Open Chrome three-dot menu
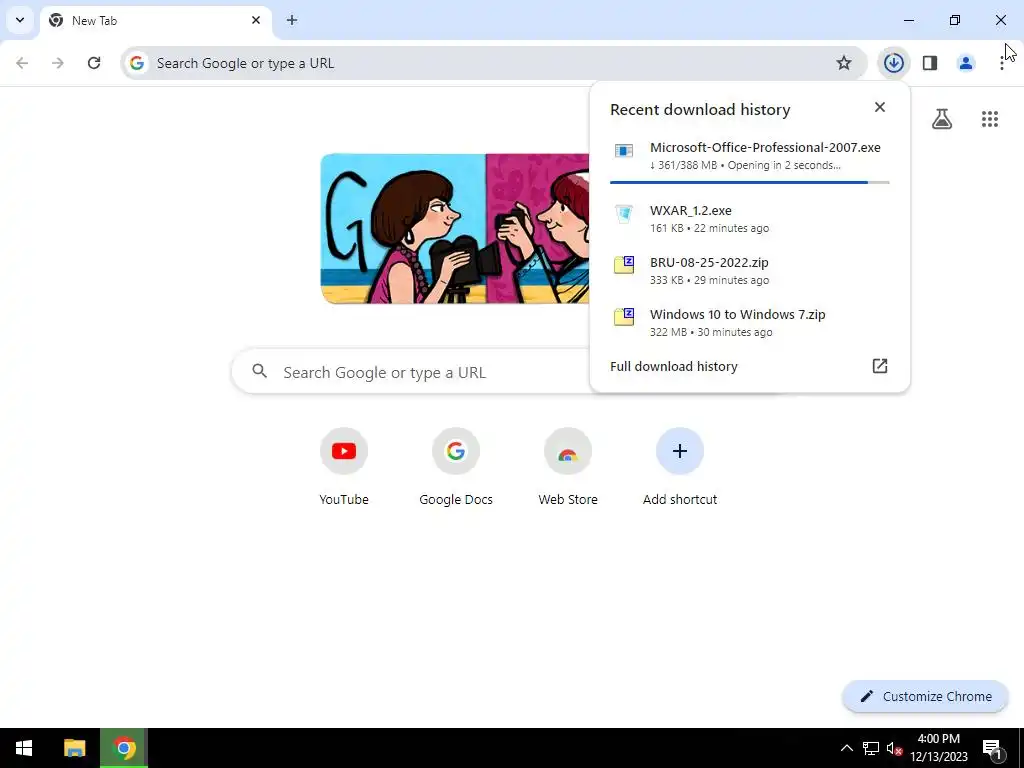The height and width of the screenshot is (768, 1024). (x=1002, y=63)
